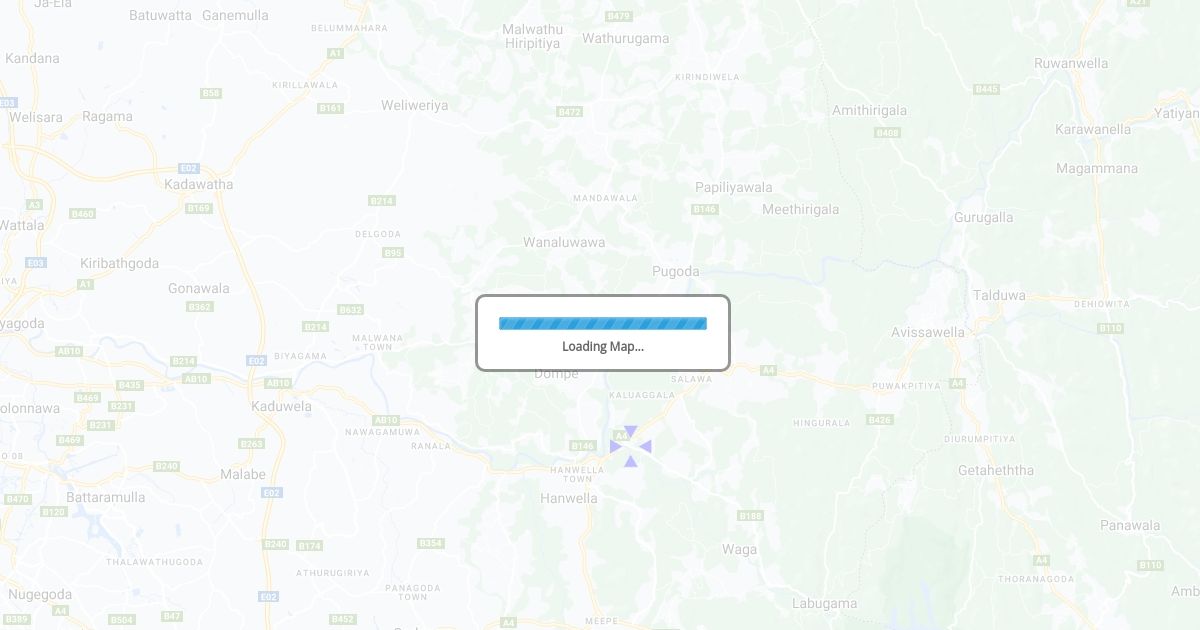
Task: Click the B426 road shield near Hingurala
Action: 880,419
